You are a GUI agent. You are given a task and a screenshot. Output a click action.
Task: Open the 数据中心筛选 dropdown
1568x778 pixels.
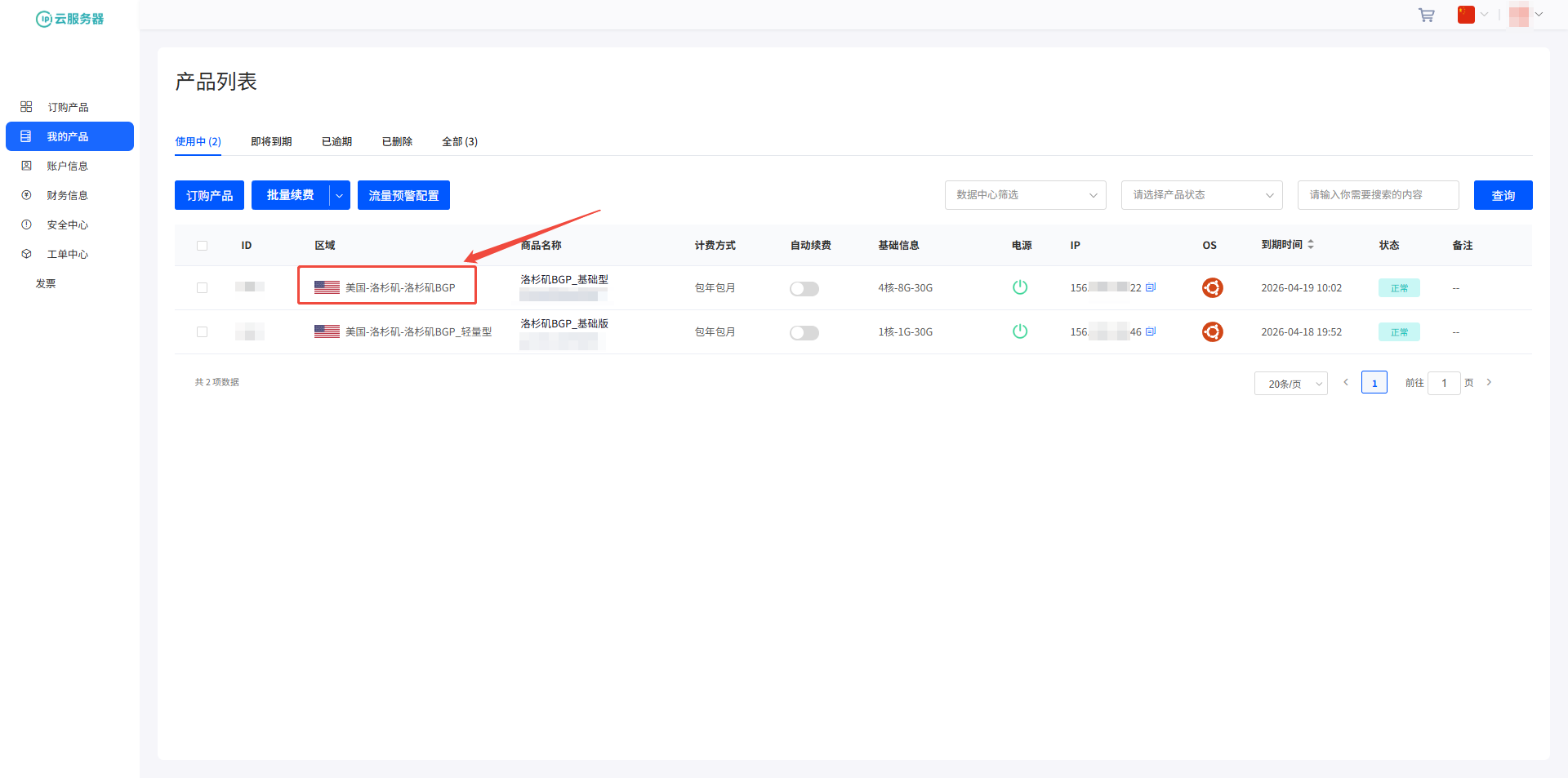point(1025,195)
